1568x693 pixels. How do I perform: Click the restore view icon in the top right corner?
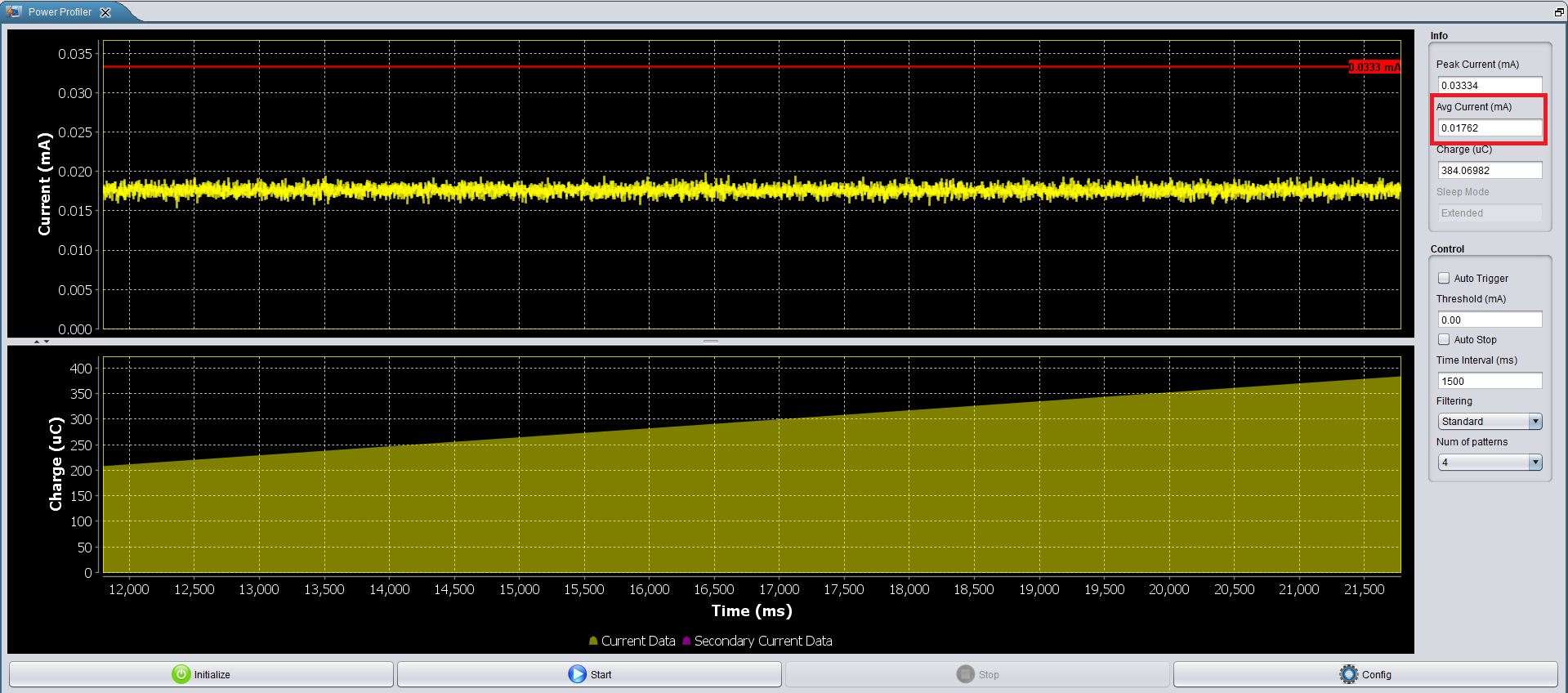(x=1559, y=12)
